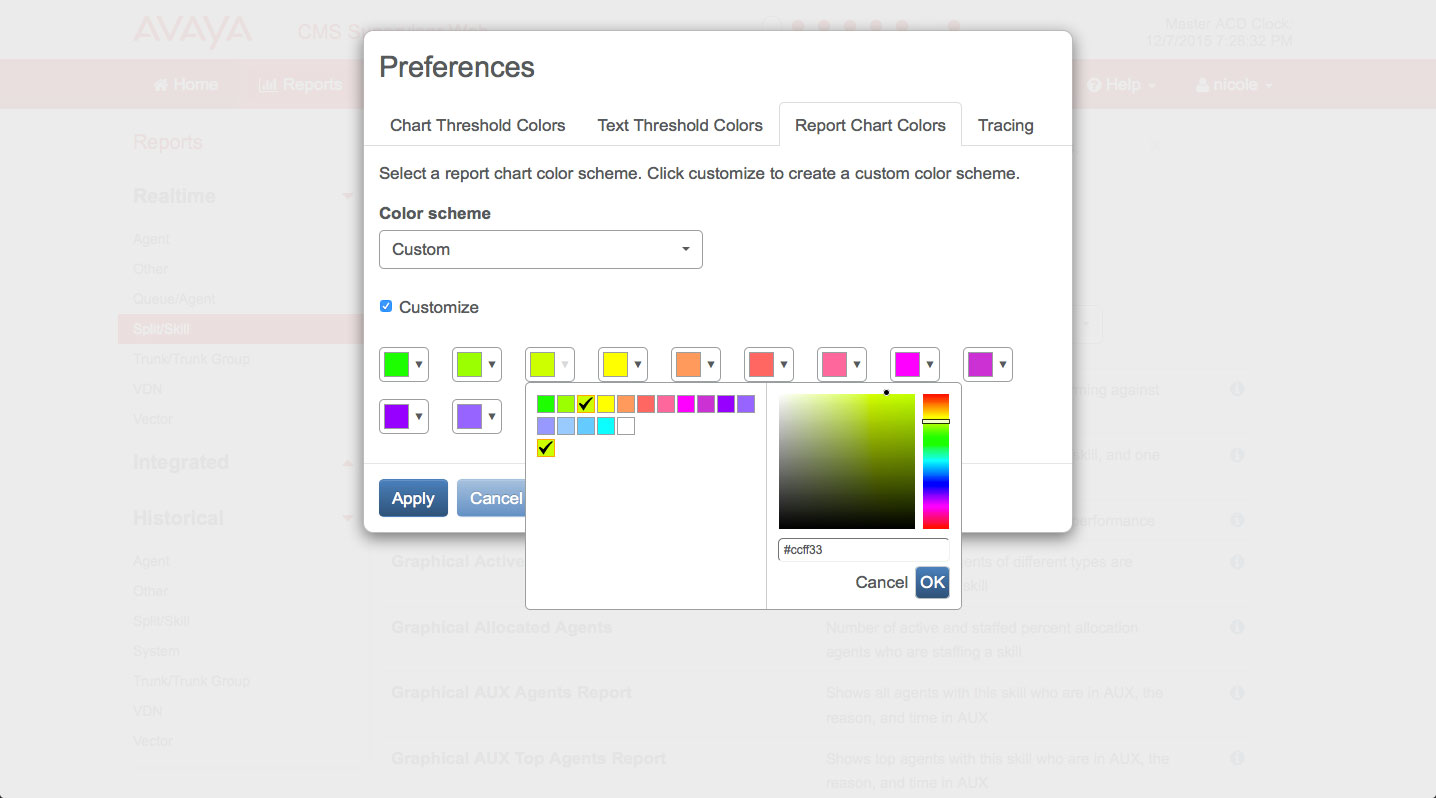Click info icon beside Graphical AUX Top Agents Report
The height and width of the screenshot is (798, 1436).
point(1237,759)
